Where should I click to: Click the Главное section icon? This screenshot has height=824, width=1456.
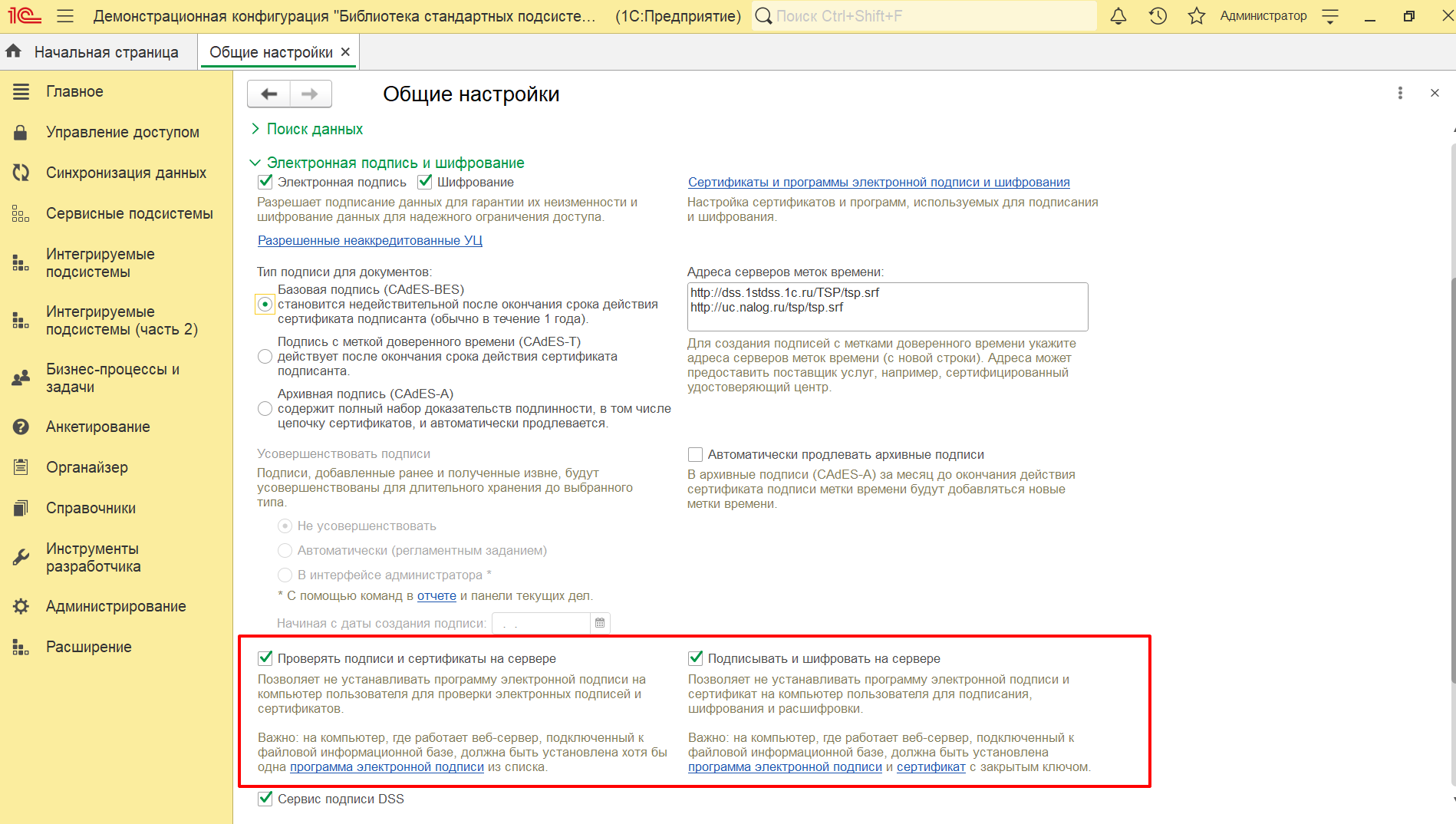click(x=21, y=91)
